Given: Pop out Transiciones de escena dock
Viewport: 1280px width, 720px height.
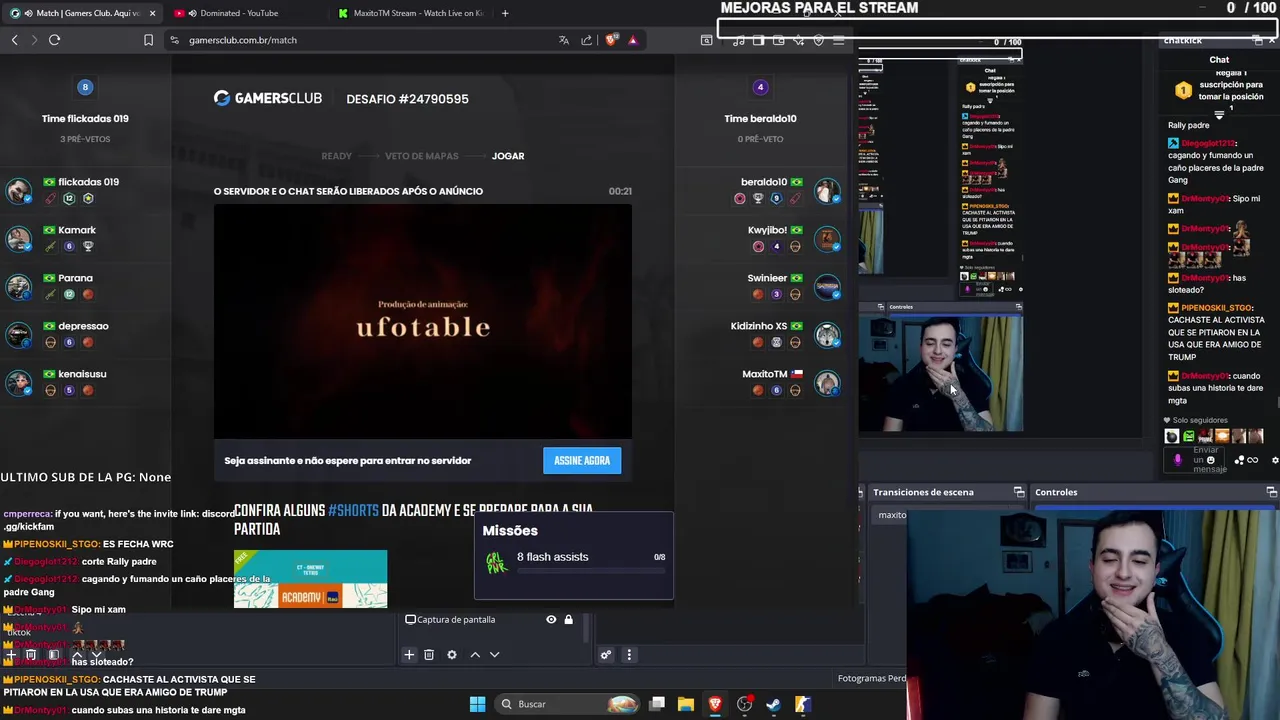Looking at the screenshot, I should pos(1019,492).
